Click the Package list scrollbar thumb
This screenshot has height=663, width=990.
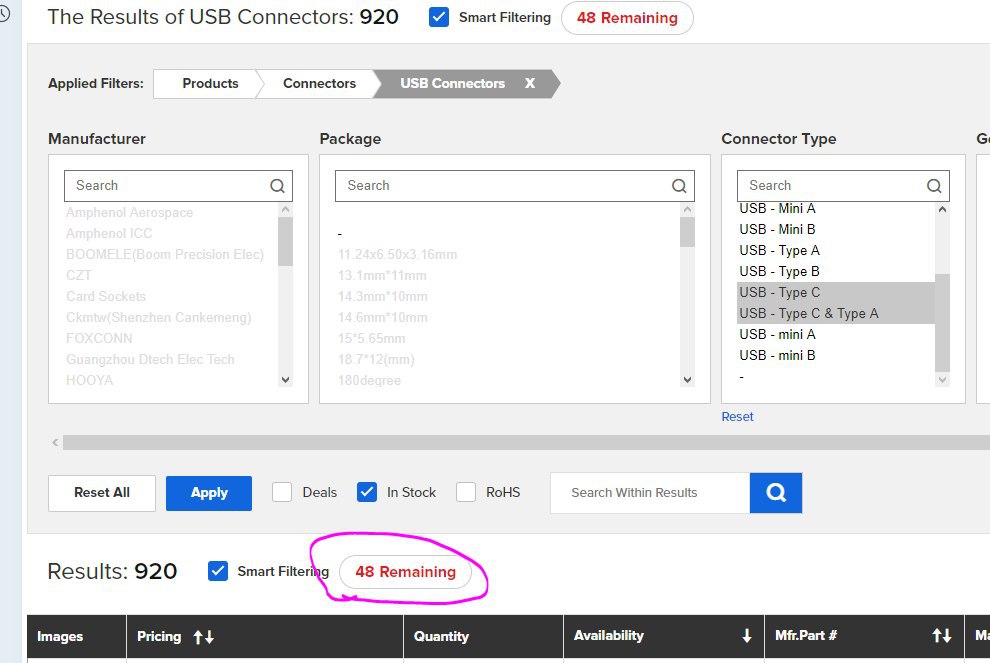tap(688, 232)
